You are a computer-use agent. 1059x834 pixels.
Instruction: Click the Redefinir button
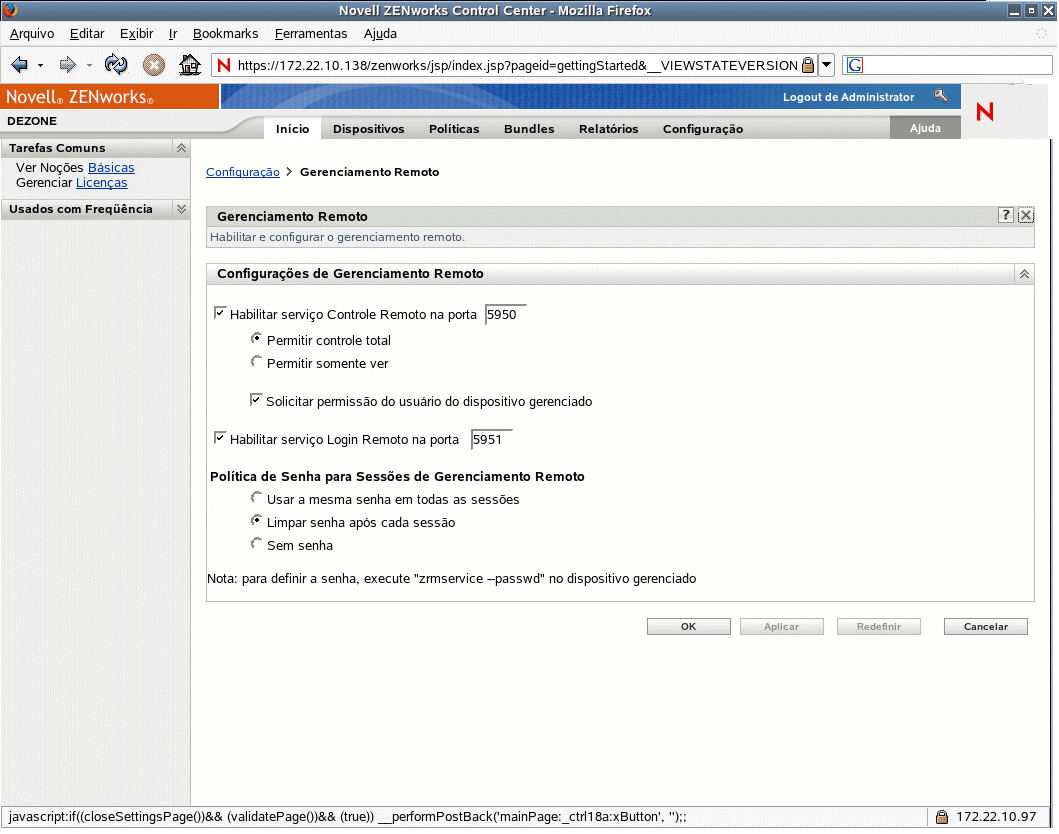[879, 627]
